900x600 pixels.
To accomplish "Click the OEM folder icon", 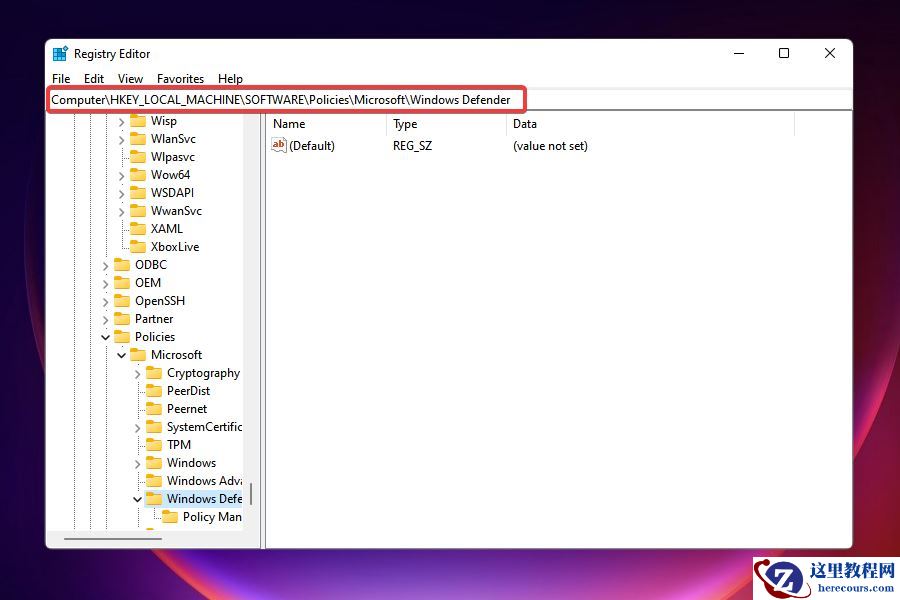I will tap(122, 282).
